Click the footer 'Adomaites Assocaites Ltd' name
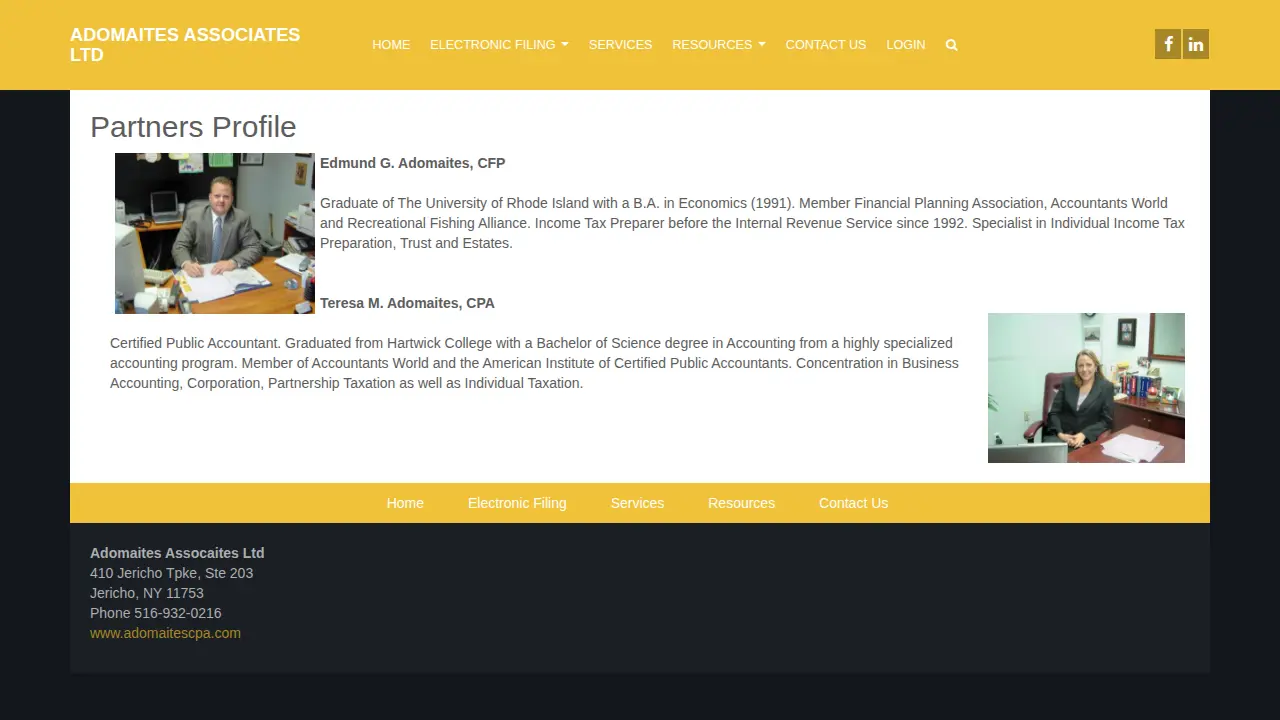Viewport: 1280px width, 720px height. 177,553
